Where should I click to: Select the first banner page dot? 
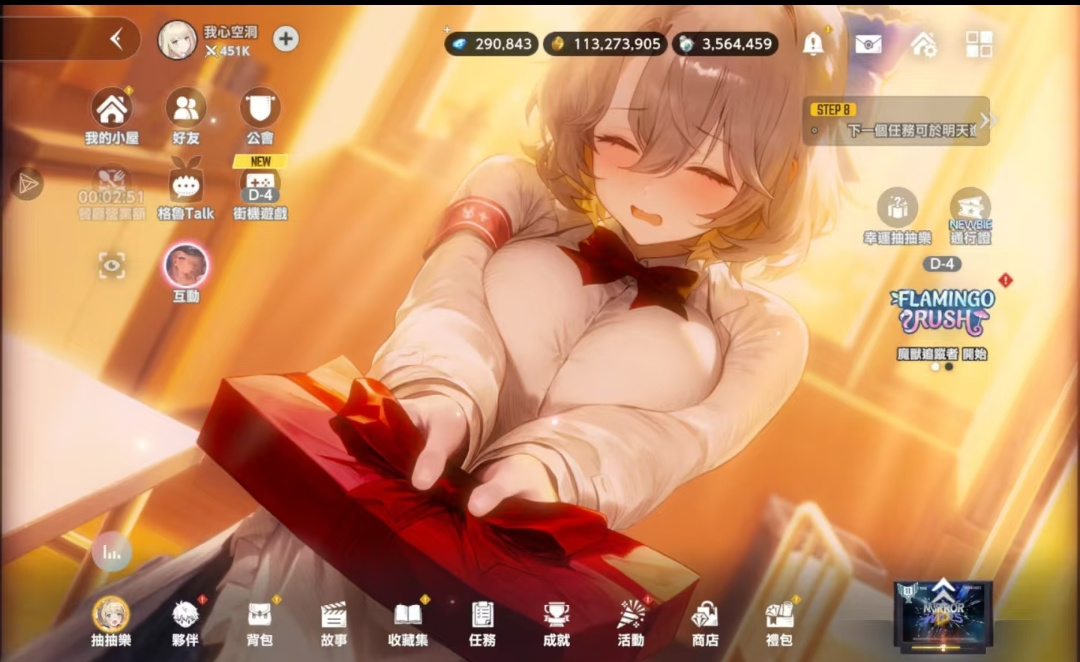(935, 367)
